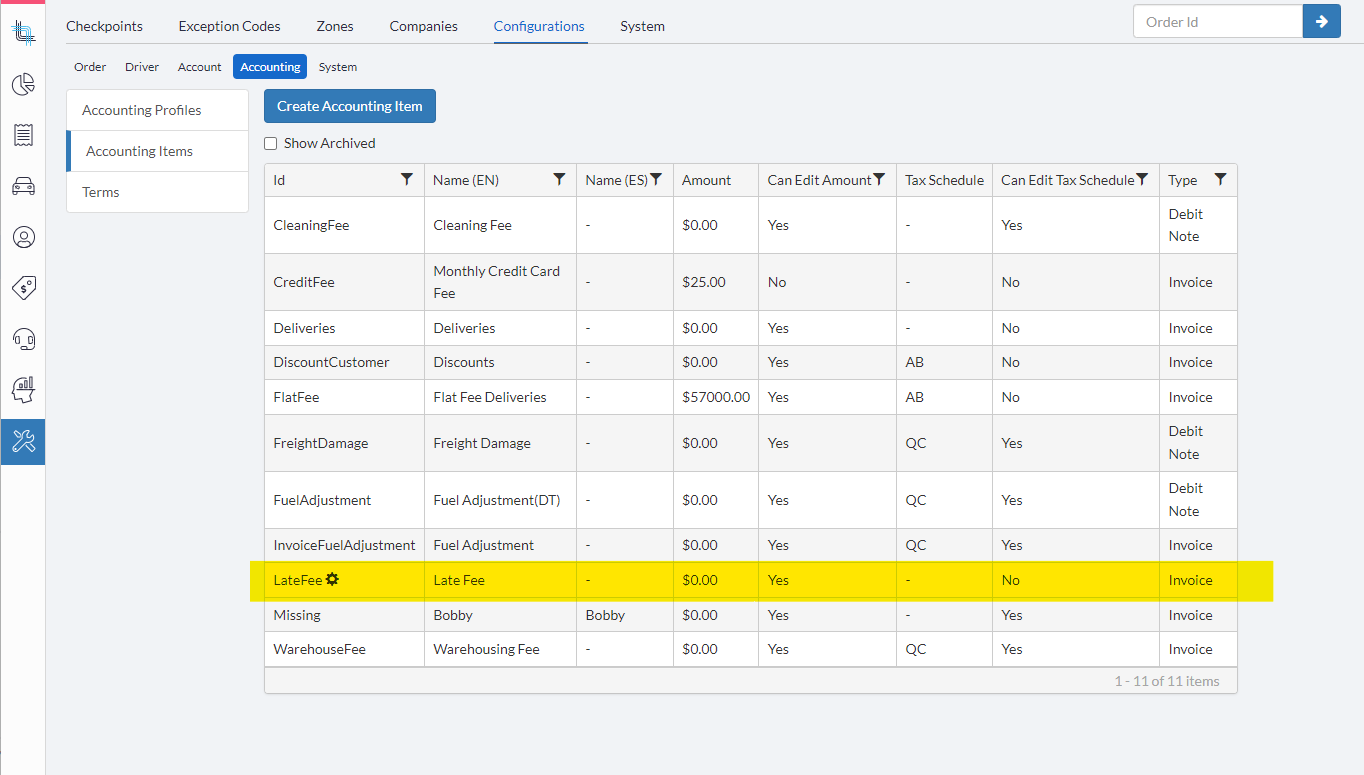This screenshot has width=1364, height=775.
Task: Open Accounting Profiles in side menu
Action: (157, 110)
